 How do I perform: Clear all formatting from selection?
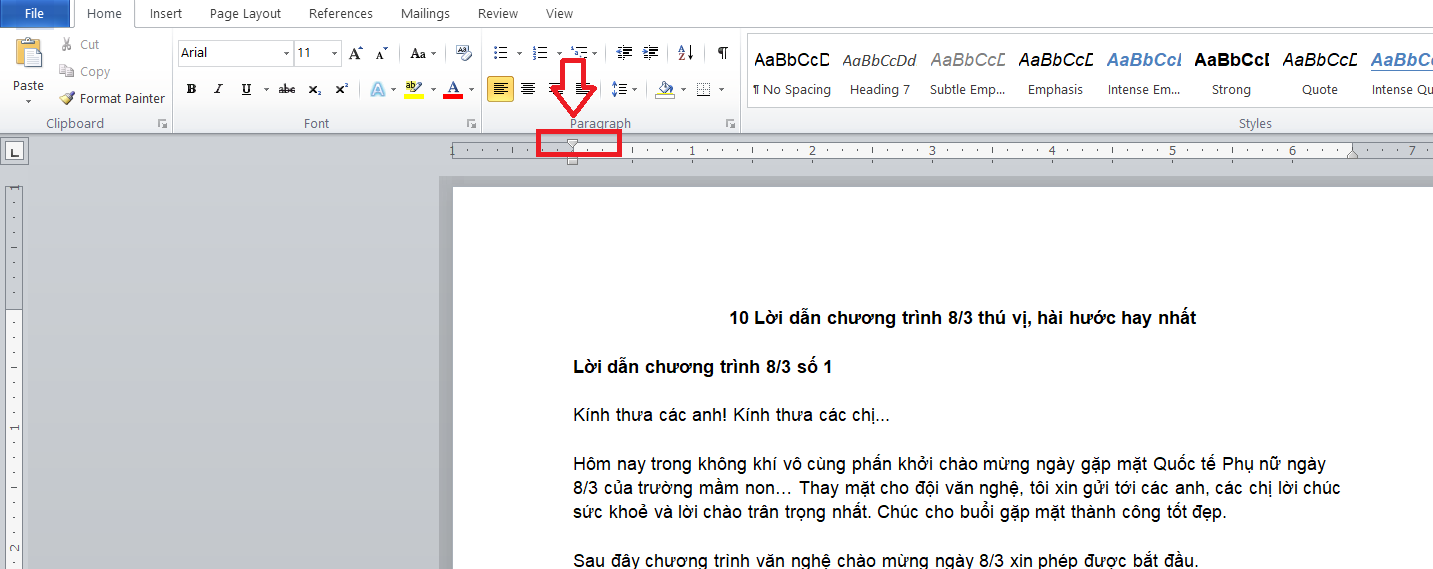coord(463,53)
